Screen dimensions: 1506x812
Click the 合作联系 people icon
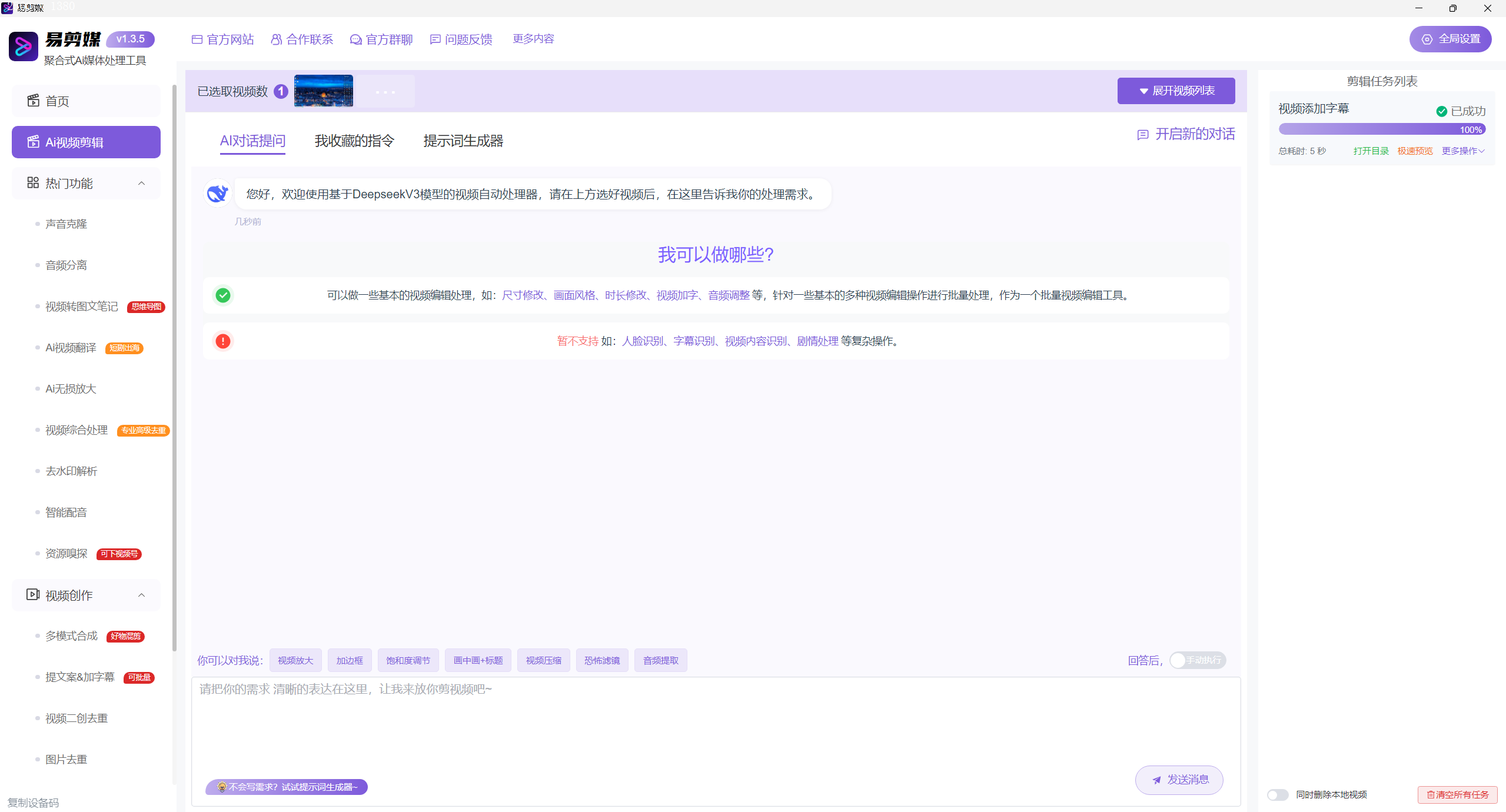pos(276,39)
